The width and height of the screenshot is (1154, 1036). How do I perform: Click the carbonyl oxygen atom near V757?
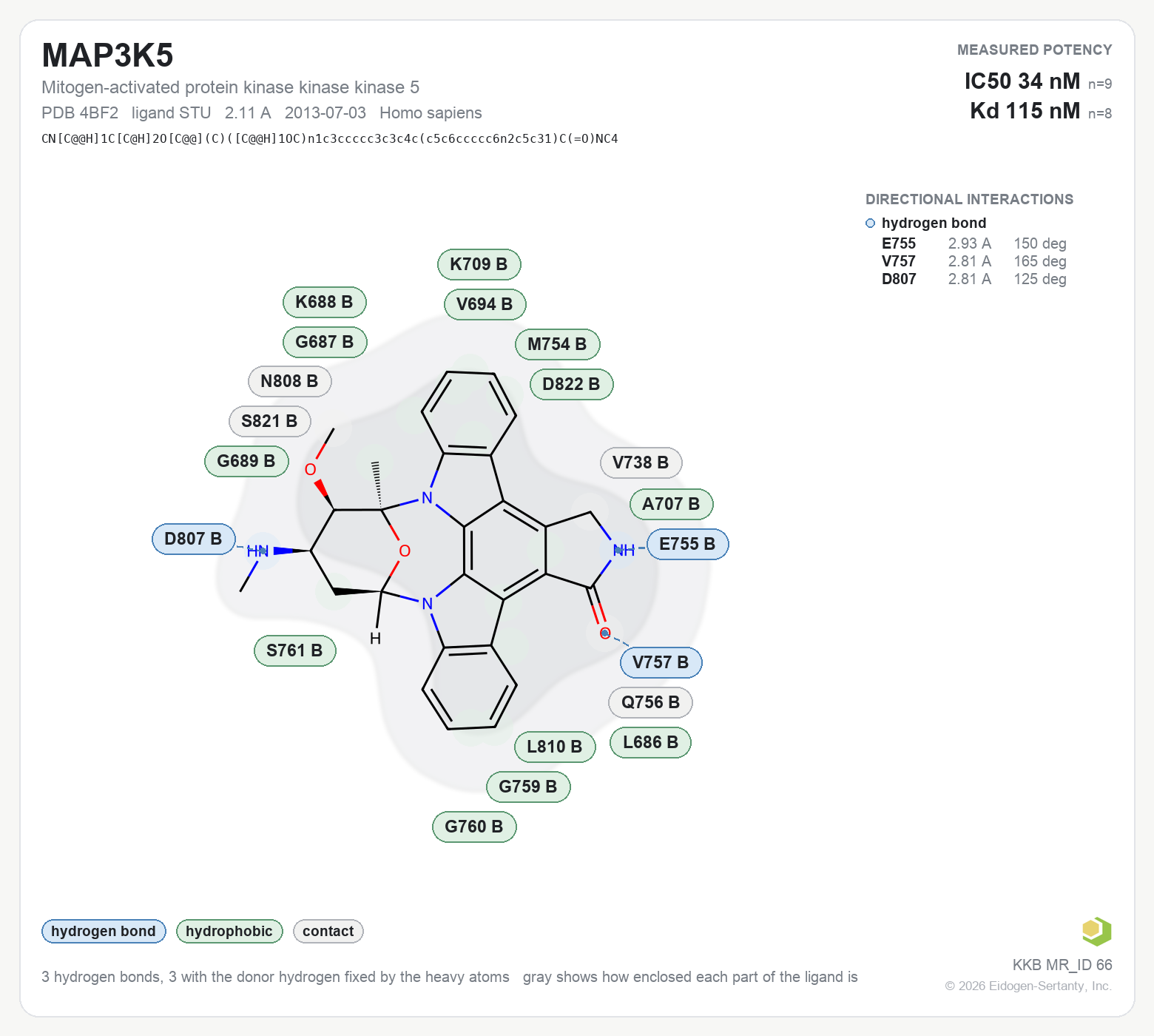[605, 633]
